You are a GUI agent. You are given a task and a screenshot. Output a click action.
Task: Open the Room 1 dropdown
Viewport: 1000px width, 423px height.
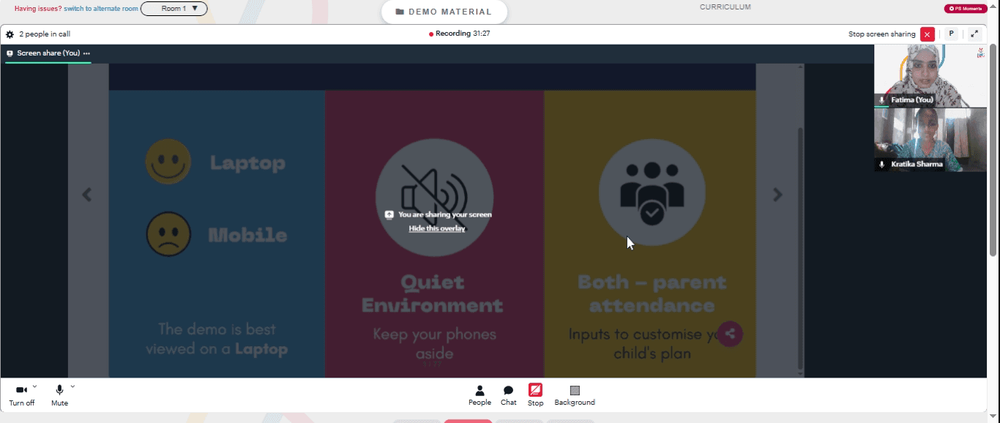click(x=174, y=9)
